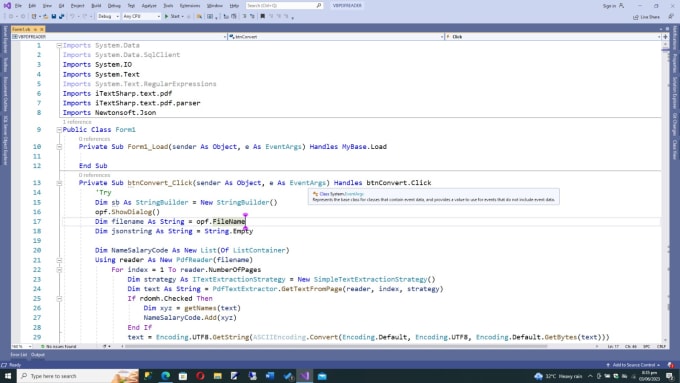Click the uncomment lines toolbar icon
This screenshot has height=383, width=680.
coord(252,16)
